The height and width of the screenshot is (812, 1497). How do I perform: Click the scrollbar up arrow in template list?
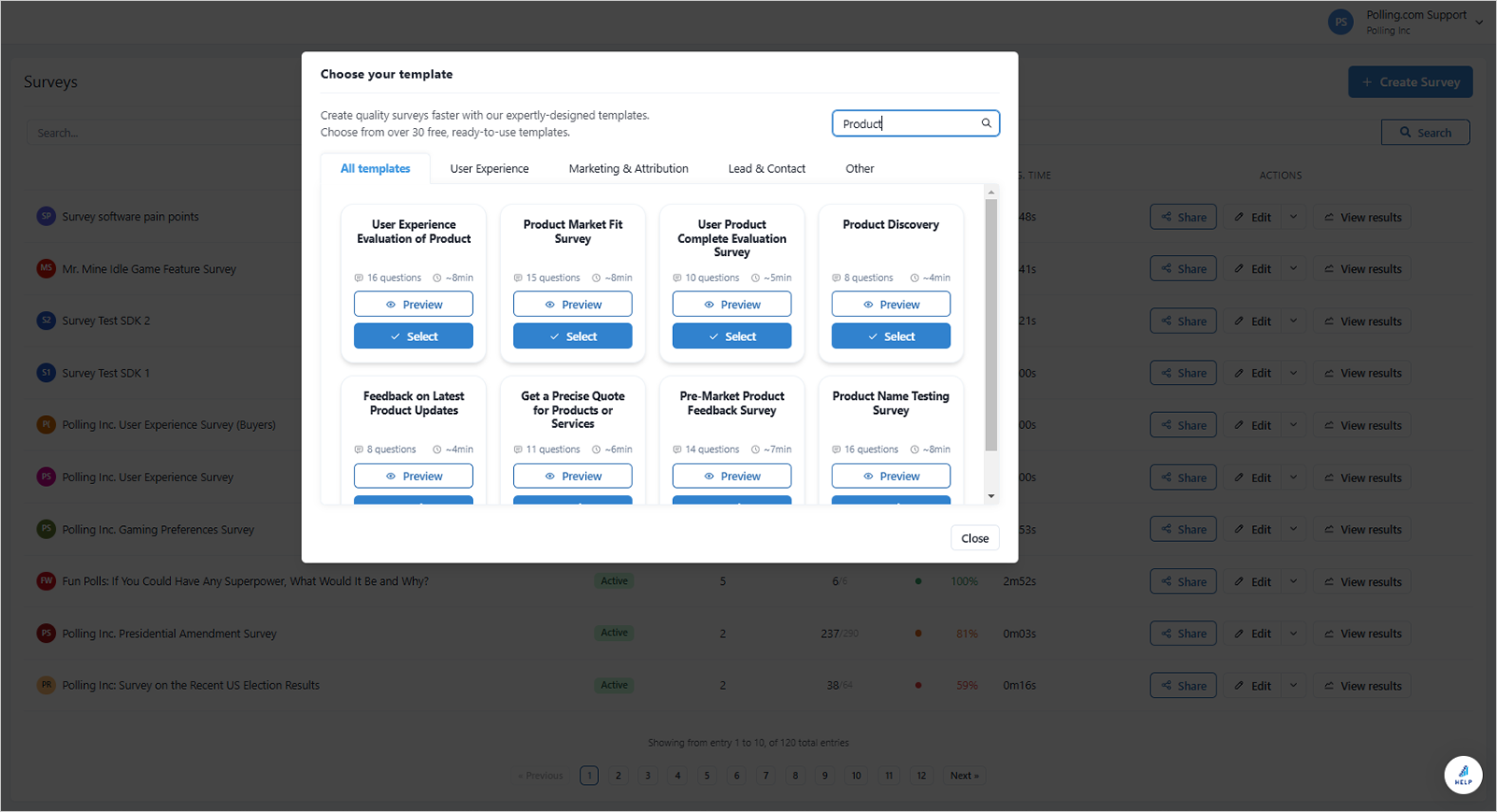tap(991, 192)
